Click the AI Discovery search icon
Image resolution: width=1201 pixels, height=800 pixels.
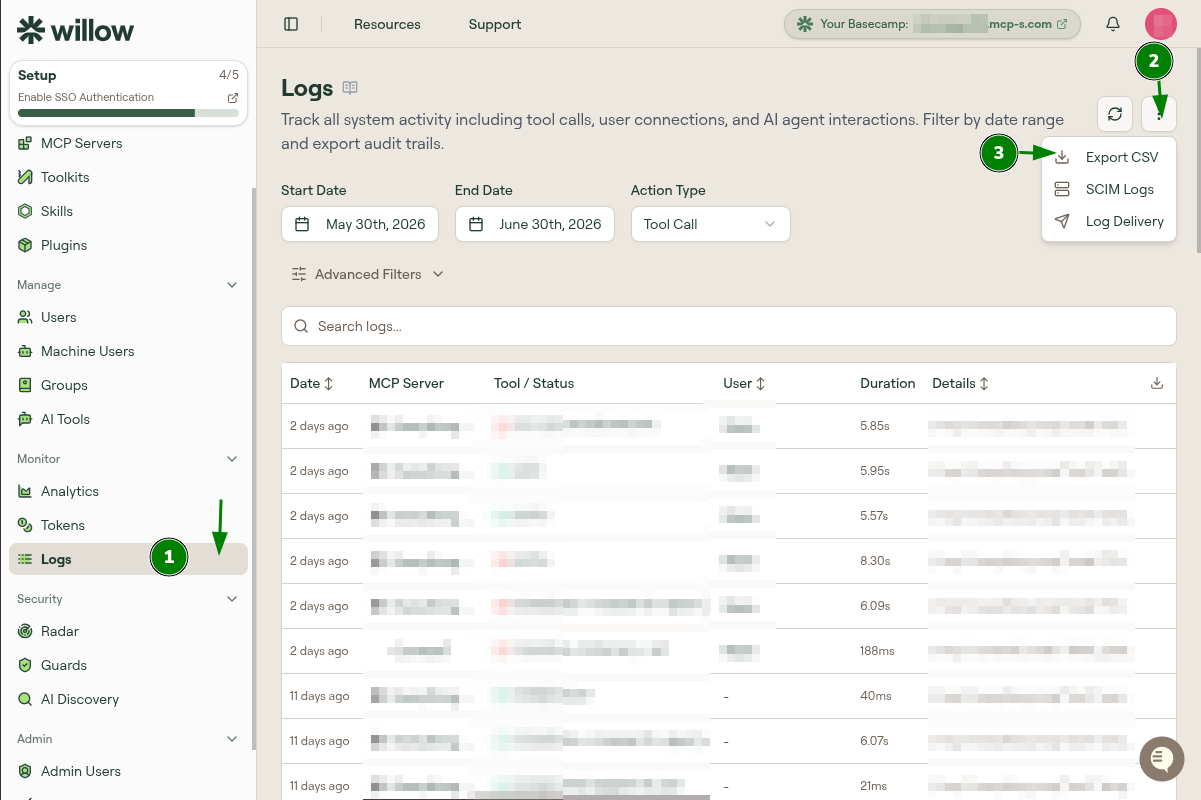click(x=25, y=699)
